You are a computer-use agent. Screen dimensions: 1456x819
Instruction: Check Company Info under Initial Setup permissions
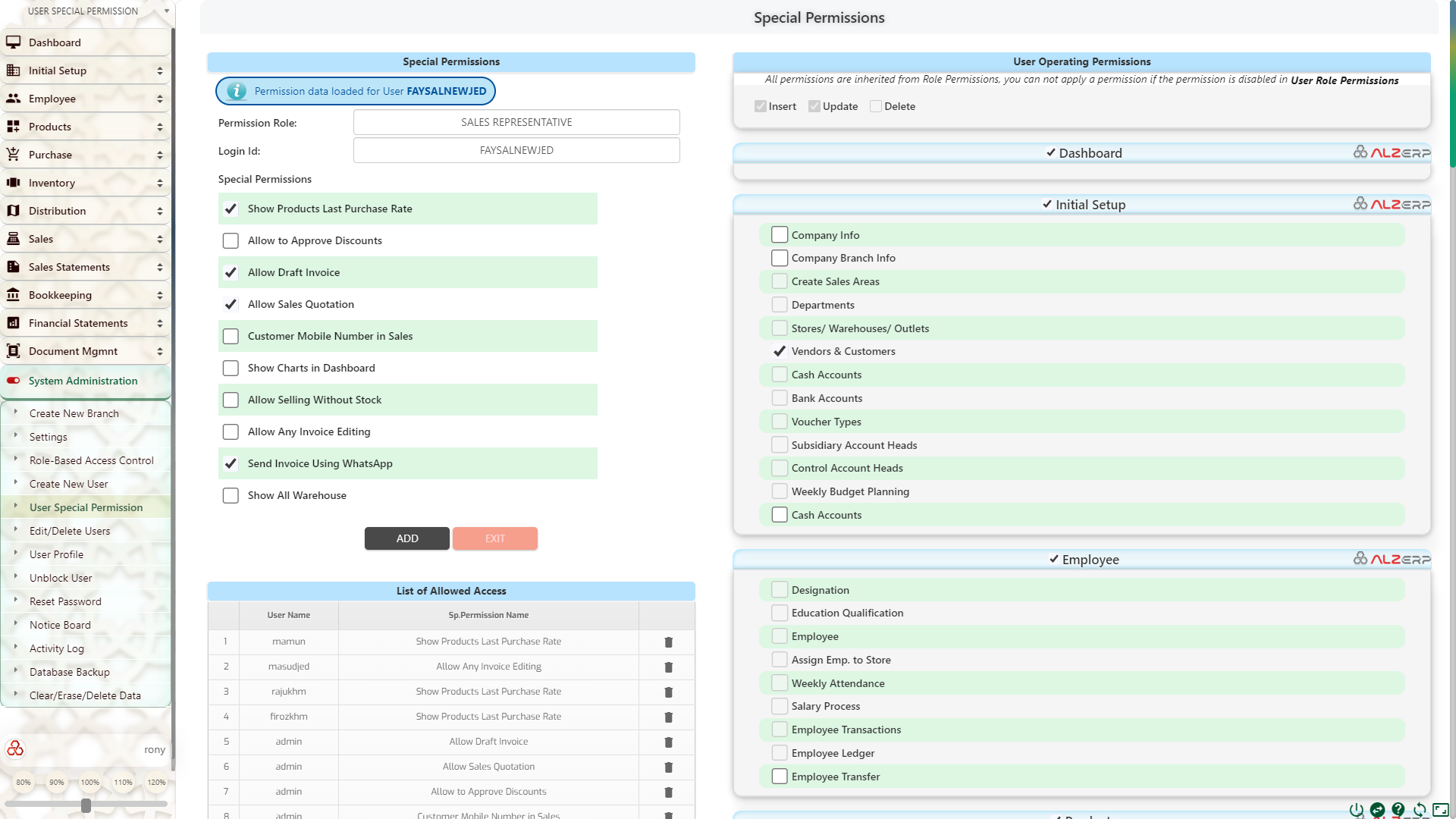pyautogui.click(x=780, y=234)
